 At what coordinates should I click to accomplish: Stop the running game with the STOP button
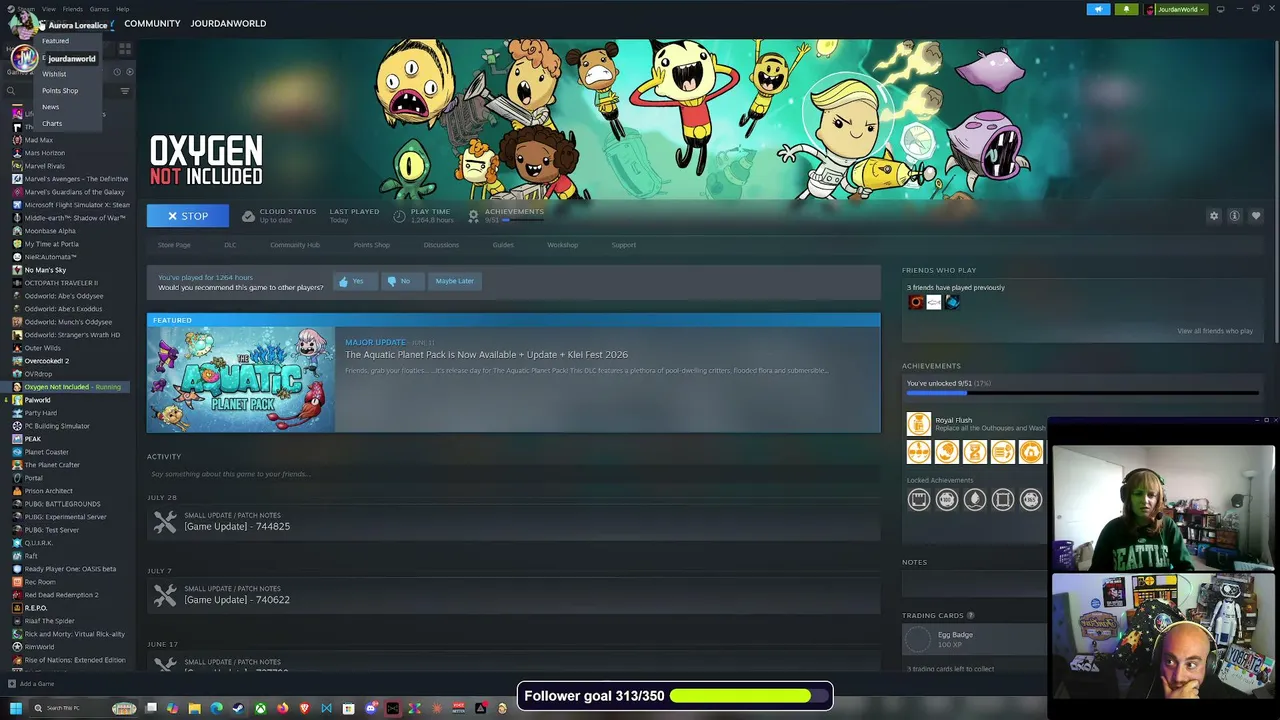click(188, 216)
